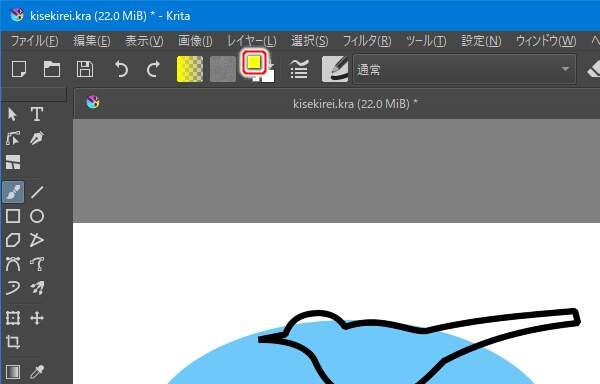Open the ウィンドウ(W) menu

pos(546,41)
